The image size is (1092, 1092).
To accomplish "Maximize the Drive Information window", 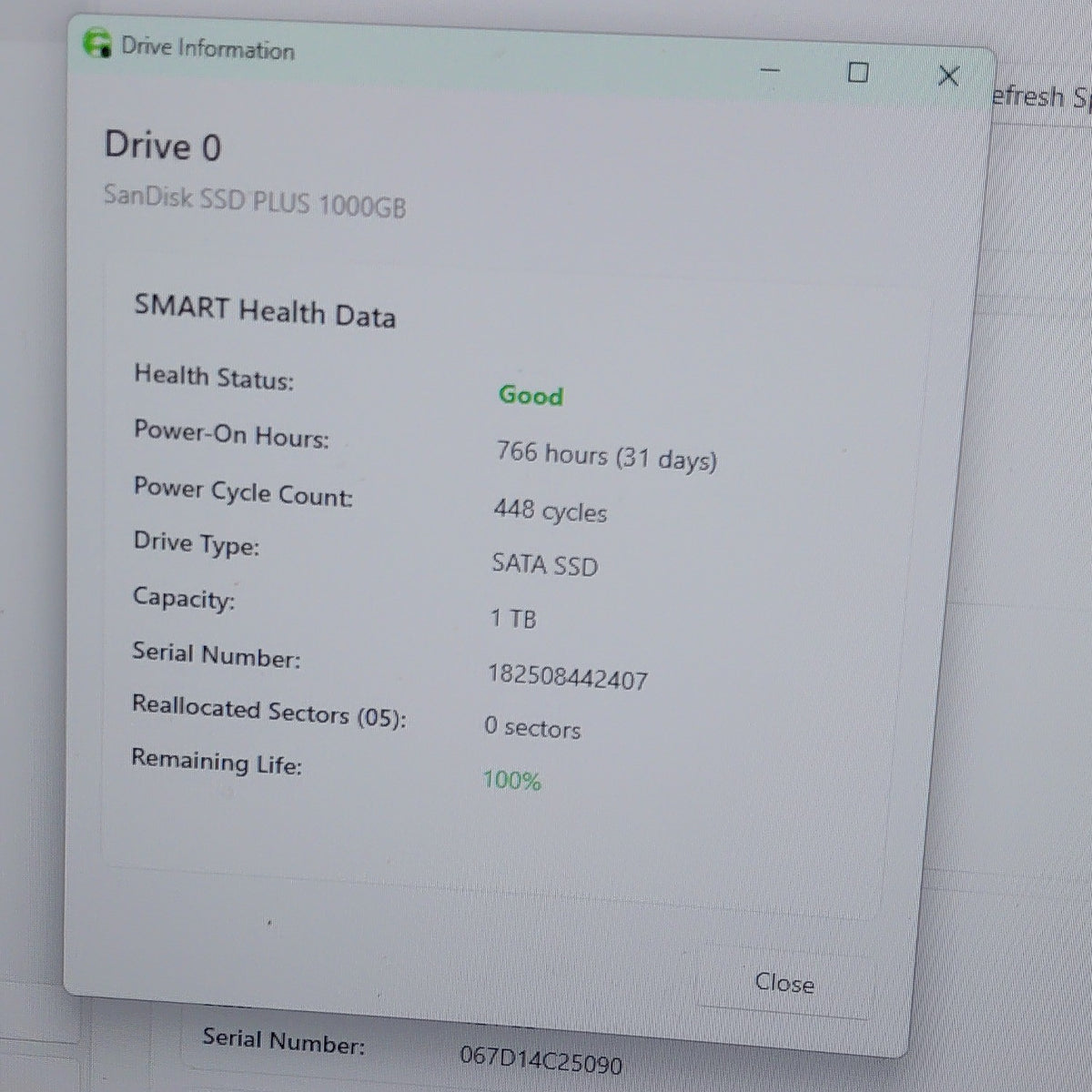I will (857, 72).
